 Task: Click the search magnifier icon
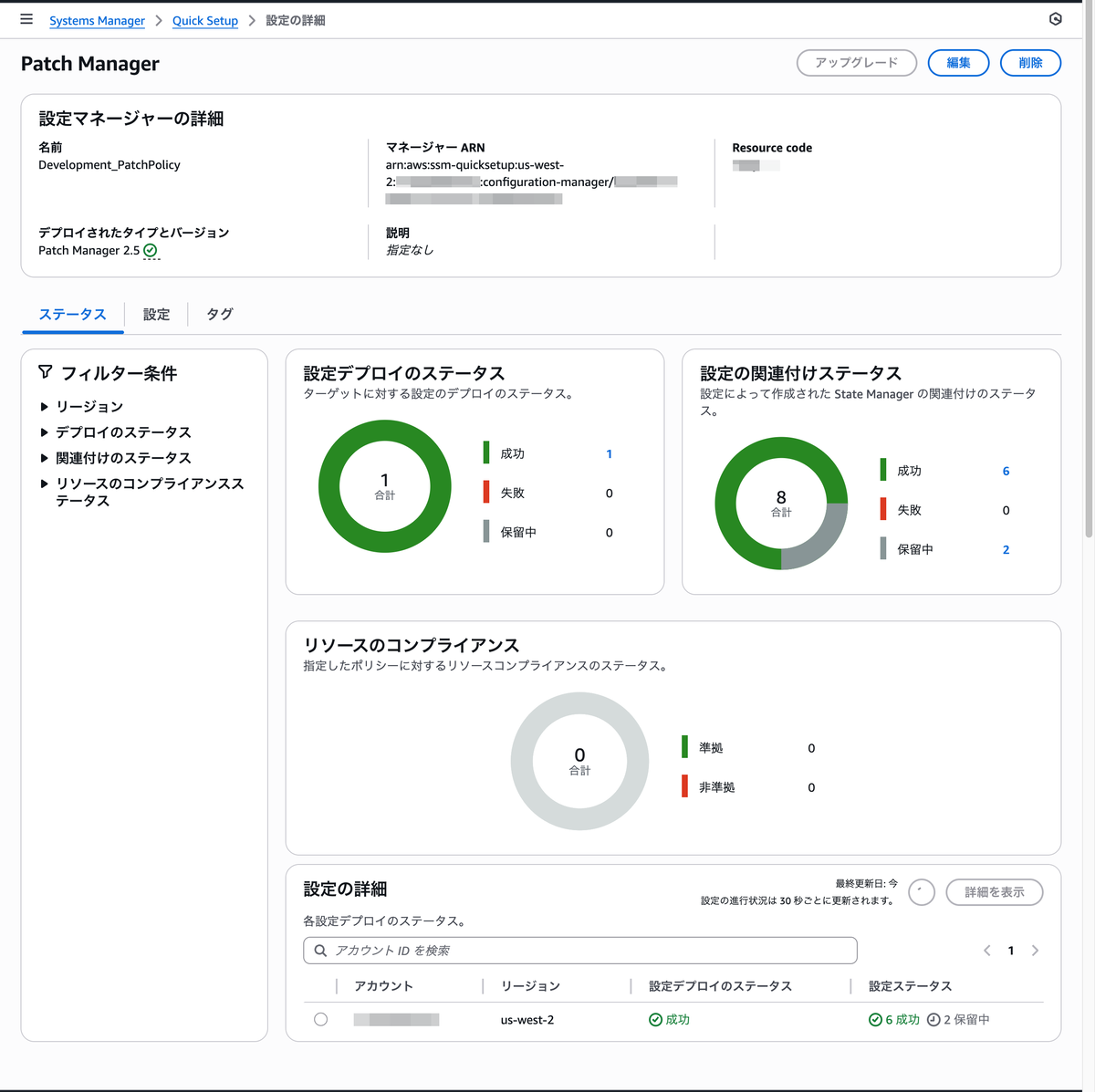pyautogui.click(x=320, y=951)
